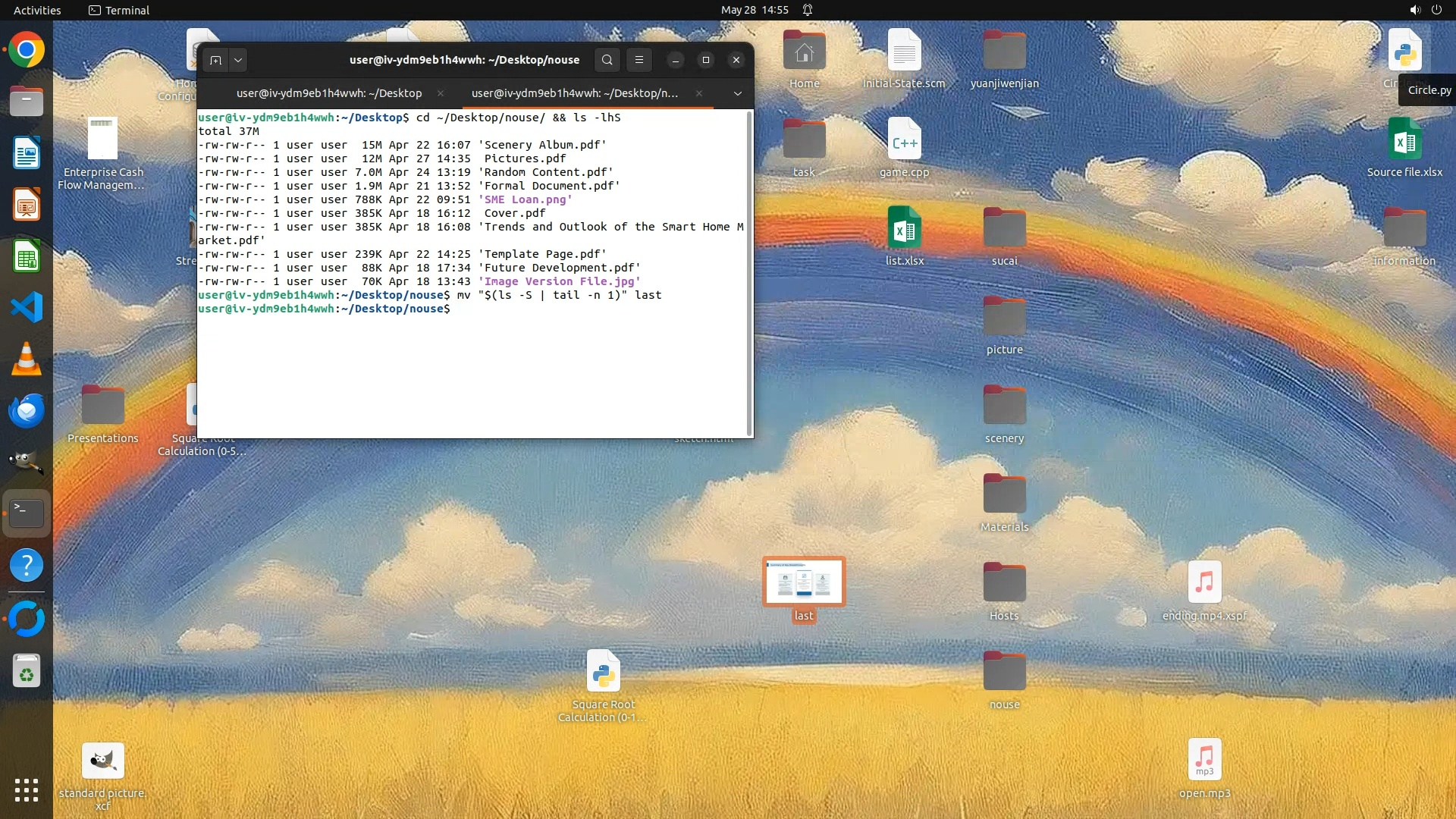Close the ~/Desktop terminal tab
Image resolution: width=1456 pixels, height=819 pixels.
tap(441, 93)
